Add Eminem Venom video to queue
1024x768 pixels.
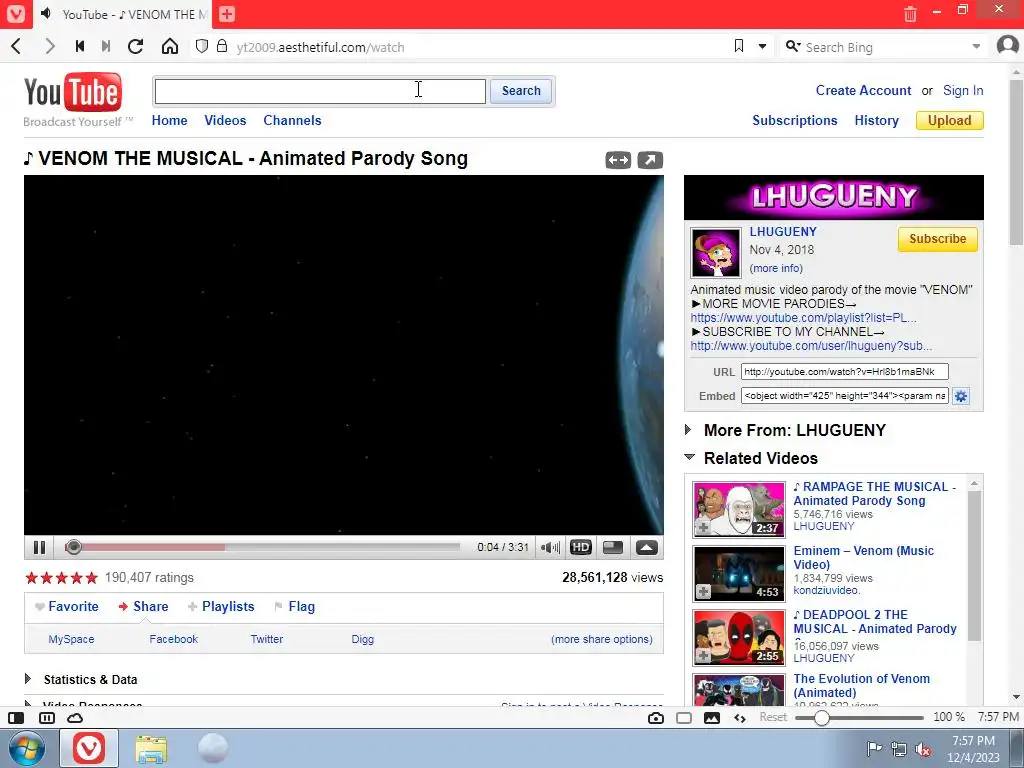pyautogui.click(x=703, y=592)
